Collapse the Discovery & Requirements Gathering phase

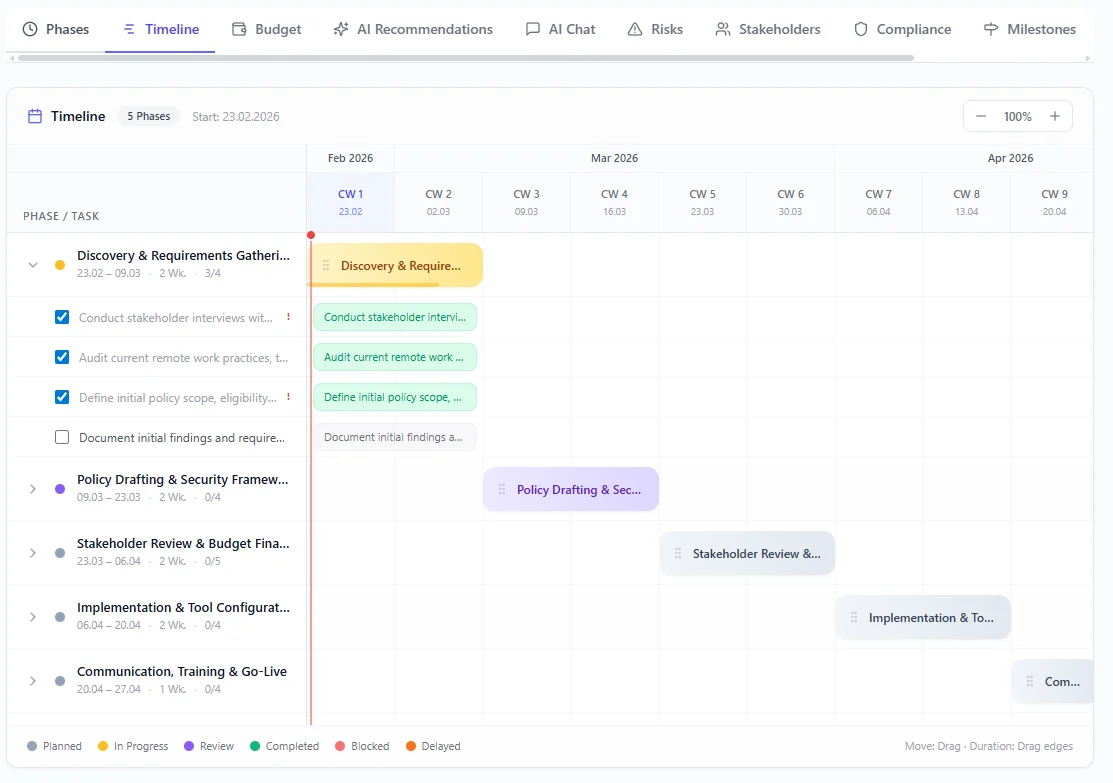31,265
